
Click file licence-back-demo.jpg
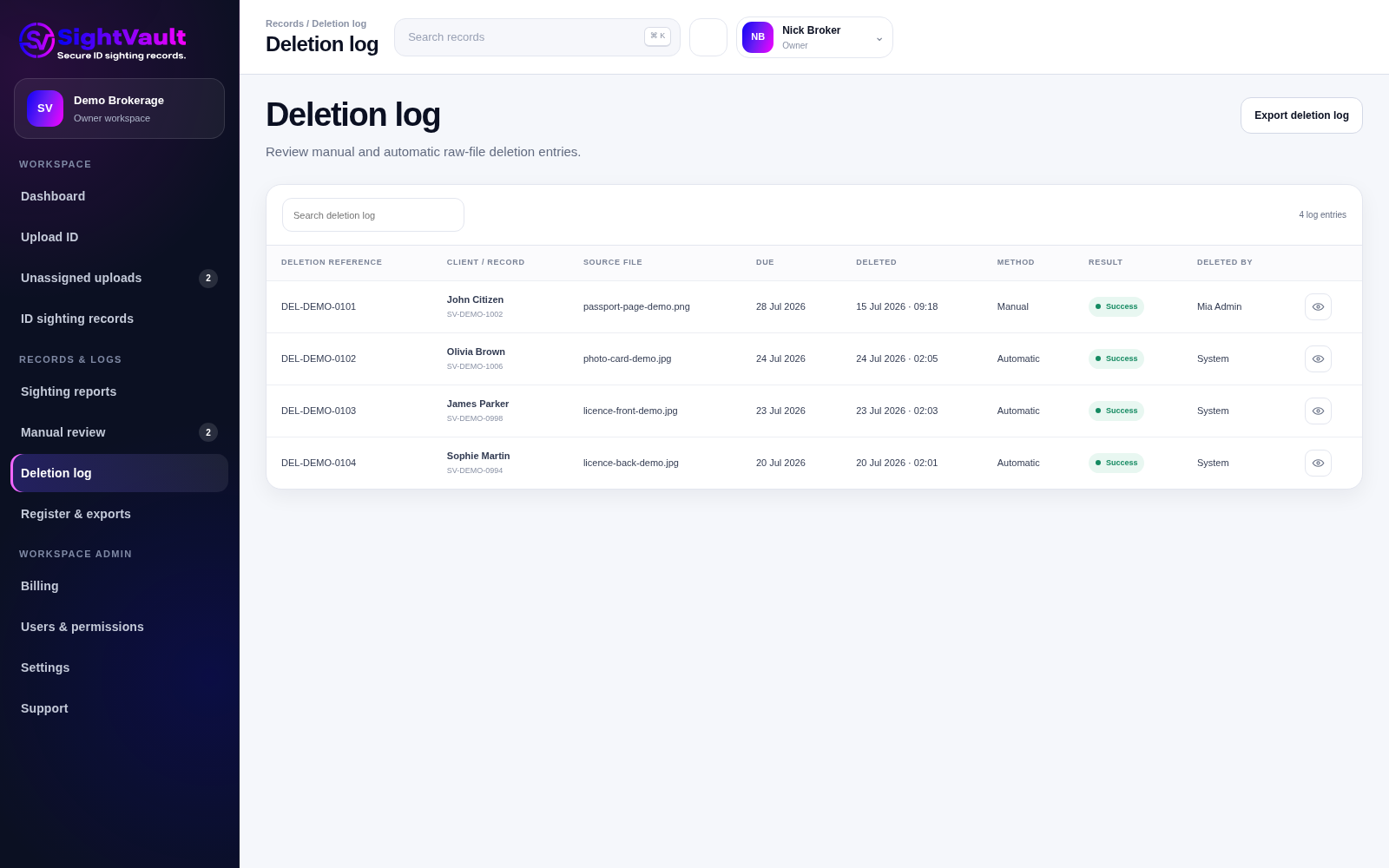[631, 463]
